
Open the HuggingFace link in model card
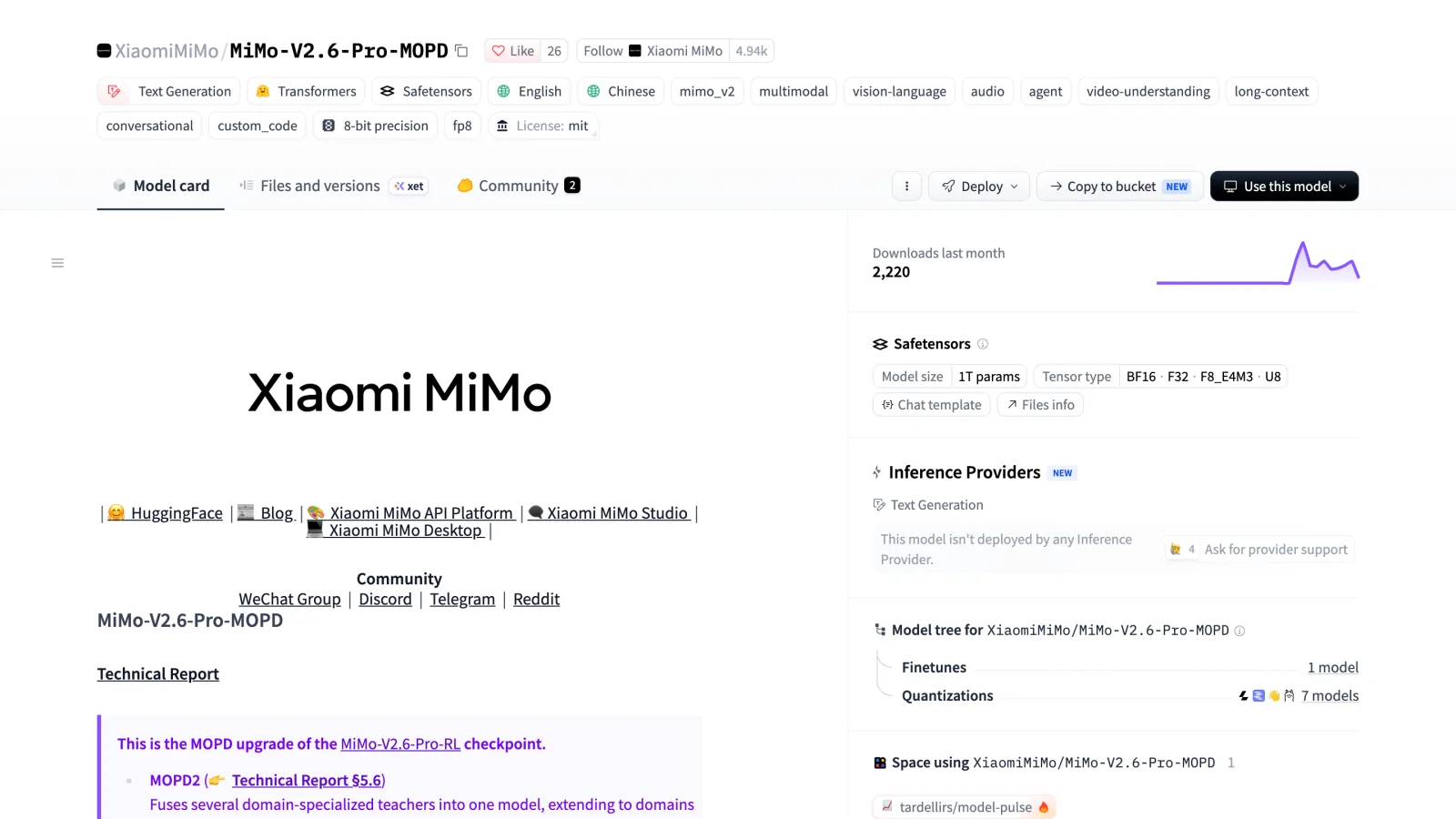click(x=165, y=513)
